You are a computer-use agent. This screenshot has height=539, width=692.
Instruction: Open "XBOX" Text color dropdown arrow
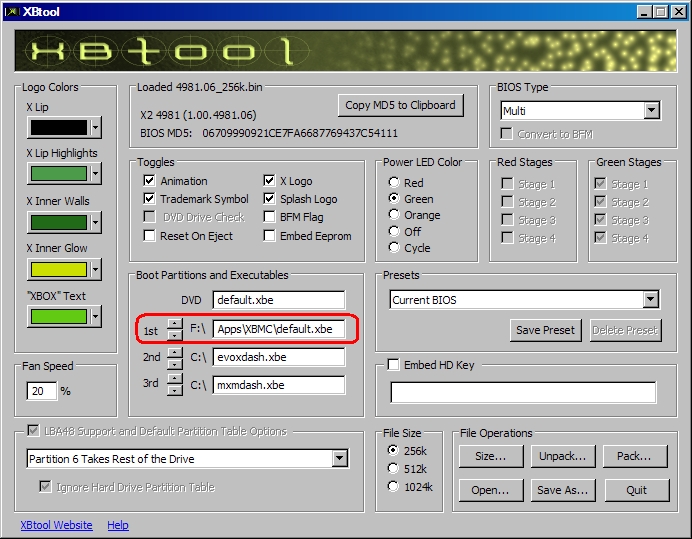[x=95, y=317]
